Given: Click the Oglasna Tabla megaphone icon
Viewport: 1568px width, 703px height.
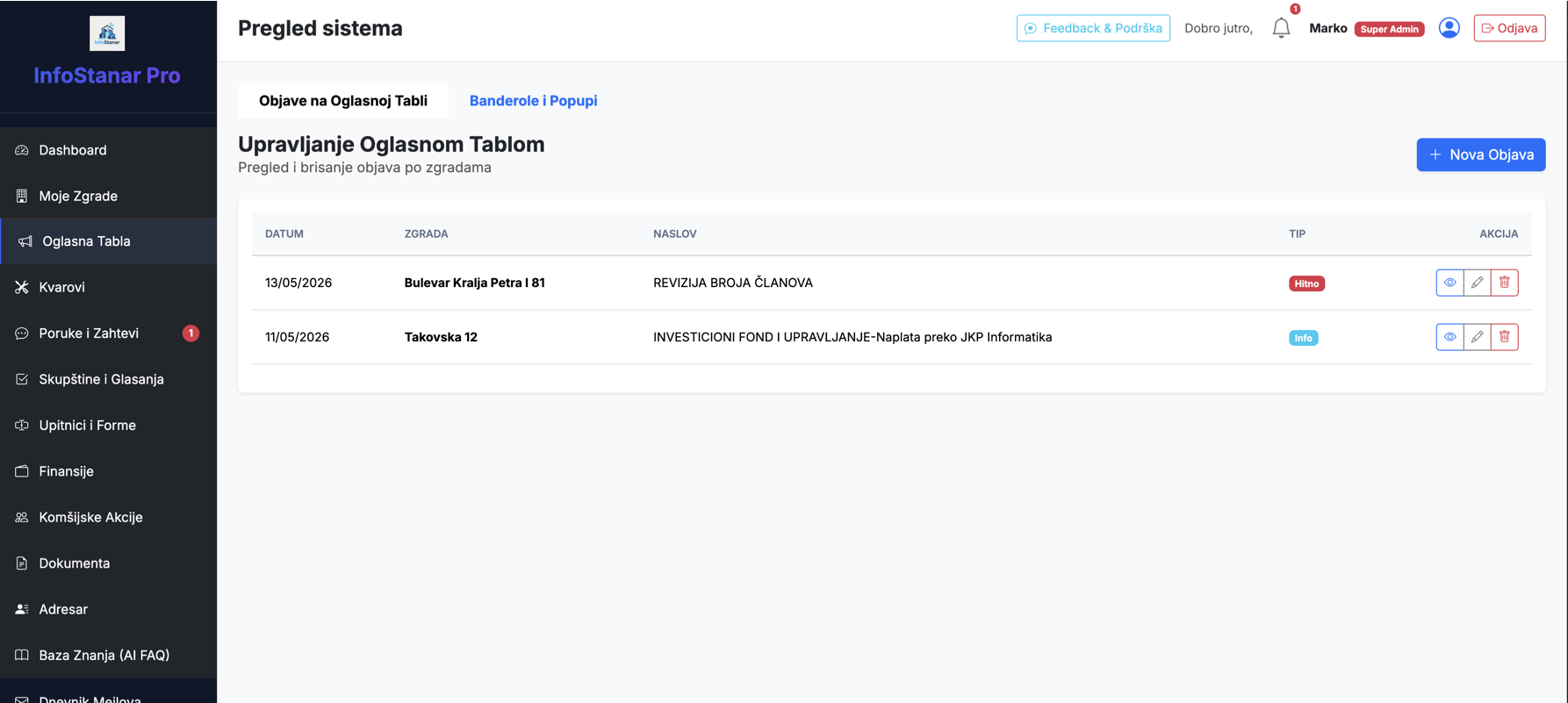Looking at the screenshot, I should click(x=25, y=241).
